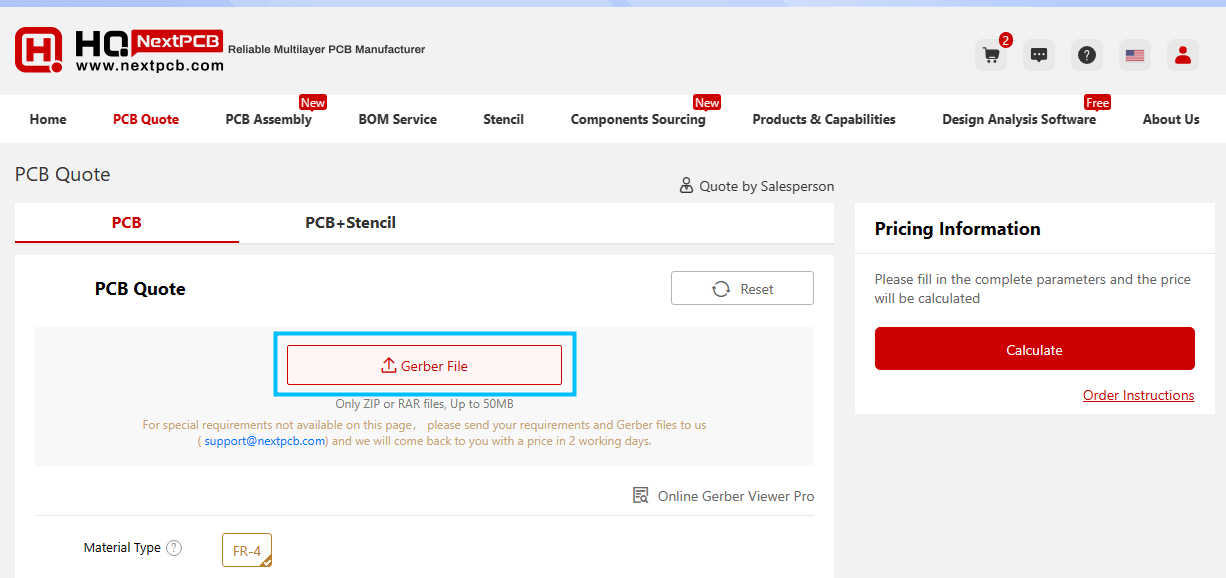This screenshot has height=578, width=1226.
Task: Open the user account profile icon
Action: 1183,55
